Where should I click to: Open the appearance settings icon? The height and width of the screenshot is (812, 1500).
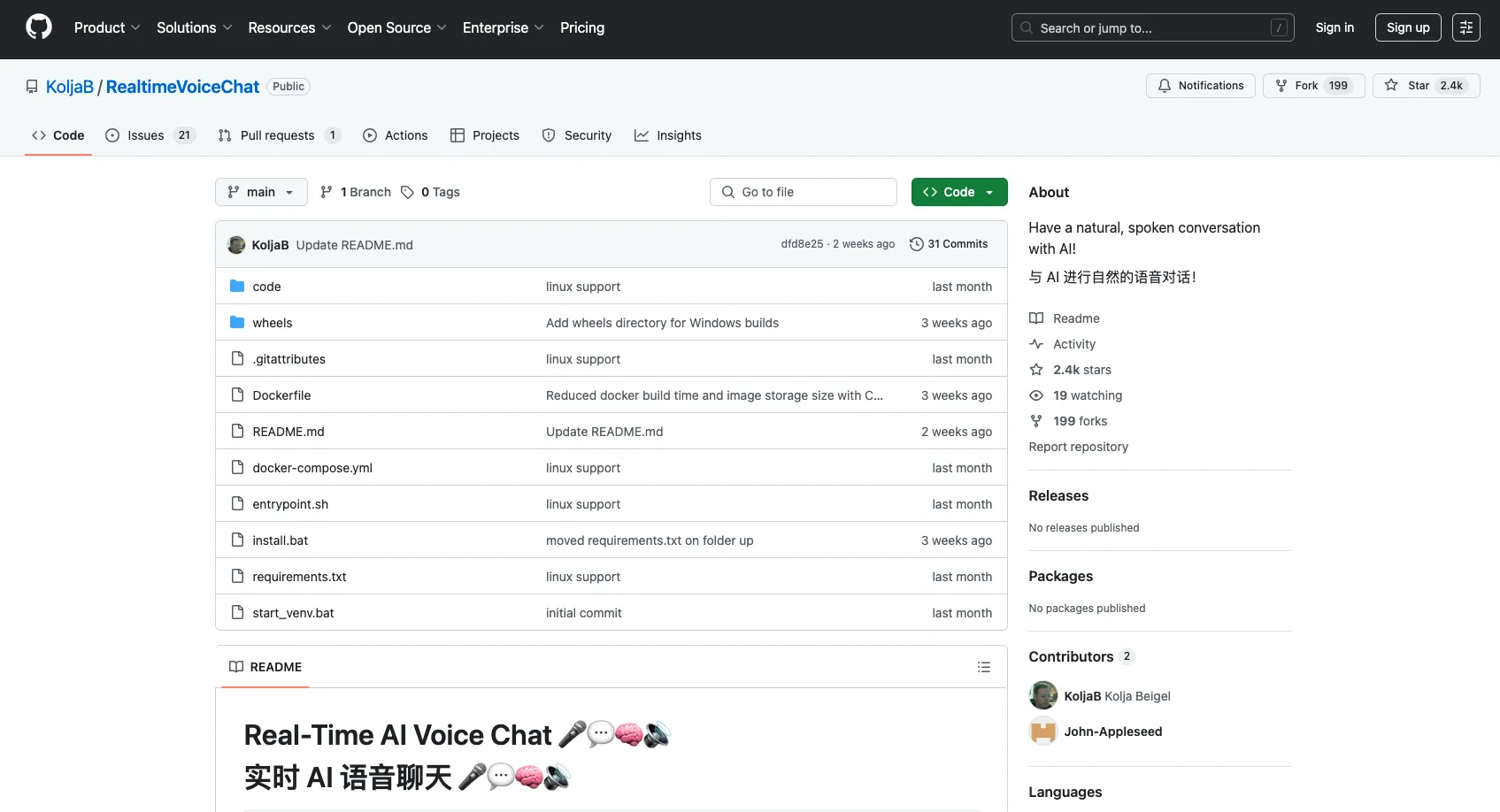coord(1466,27)
